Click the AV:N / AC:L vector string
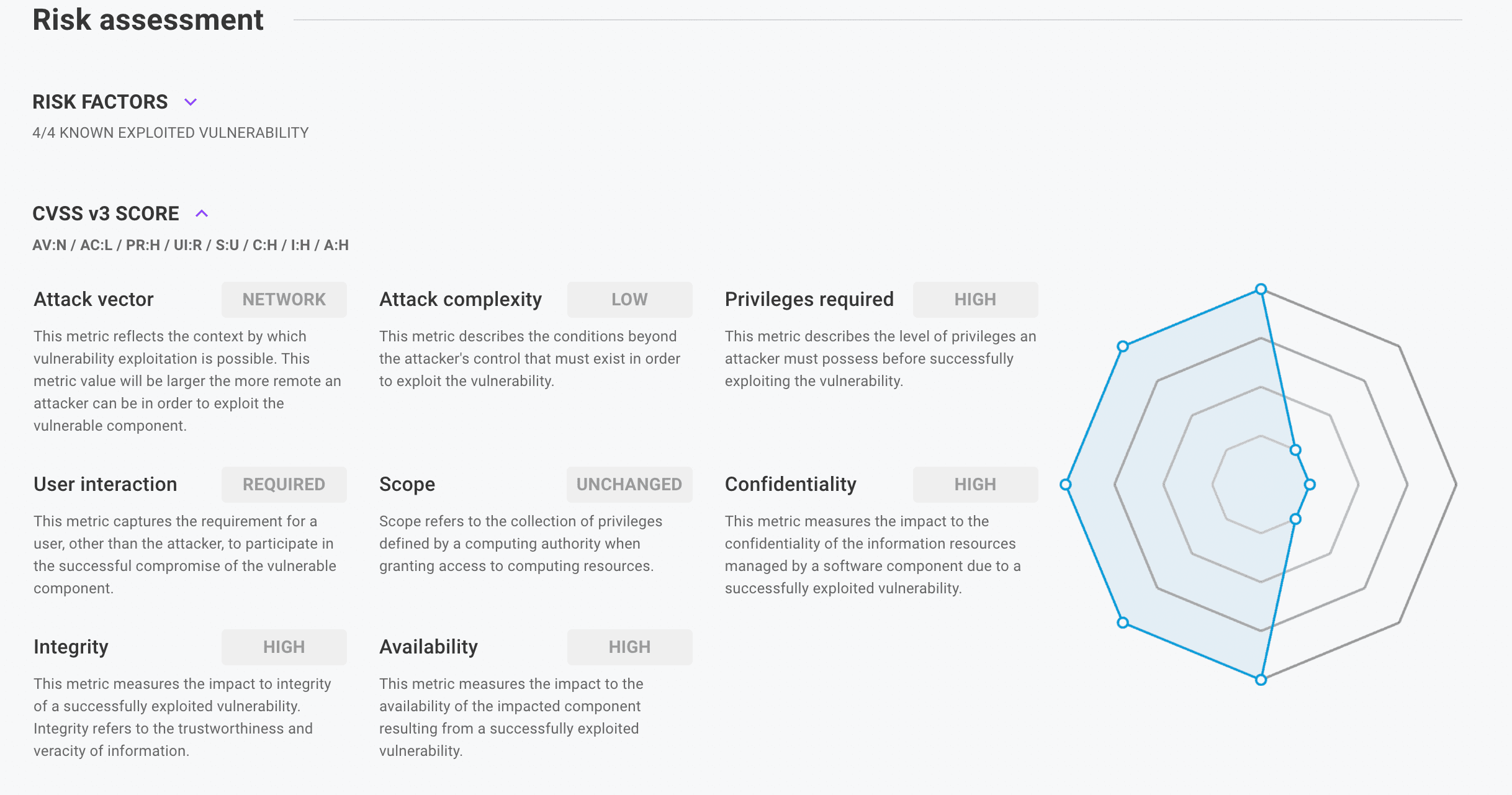Image resolution: width=1512 pixels, height=795 pixels. pyautogui.click(x=191, y=245)
